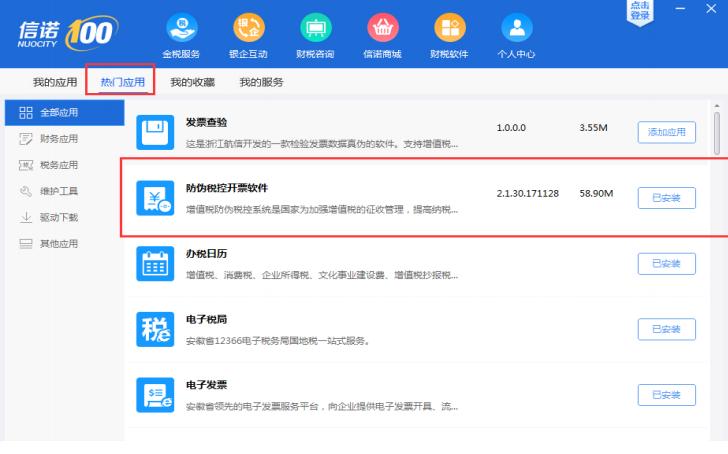Click the 电子发票 app icon
The height and width of the screenshot is (454, 728).
coord(155,395)
